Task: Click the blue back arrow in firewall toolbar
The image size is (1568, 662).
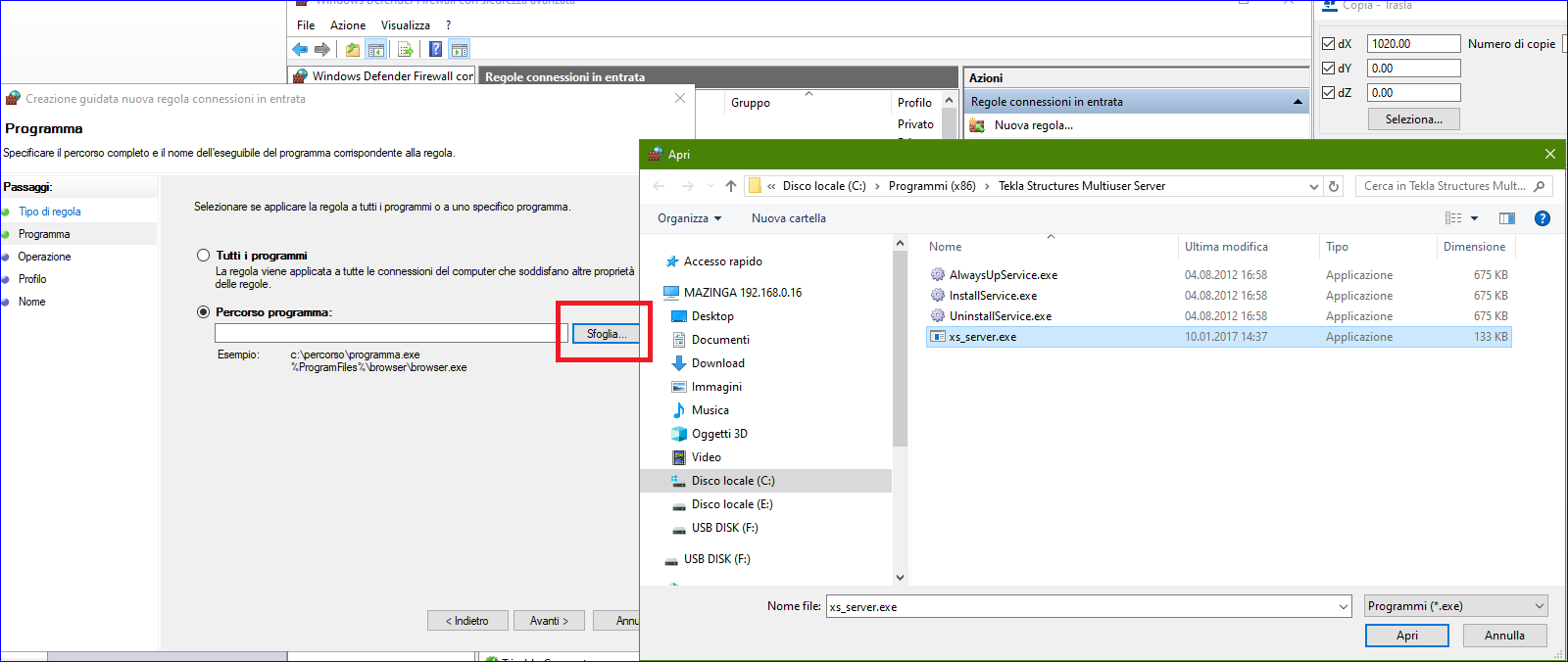Action: pyautogui.click(x=300, y=50)
